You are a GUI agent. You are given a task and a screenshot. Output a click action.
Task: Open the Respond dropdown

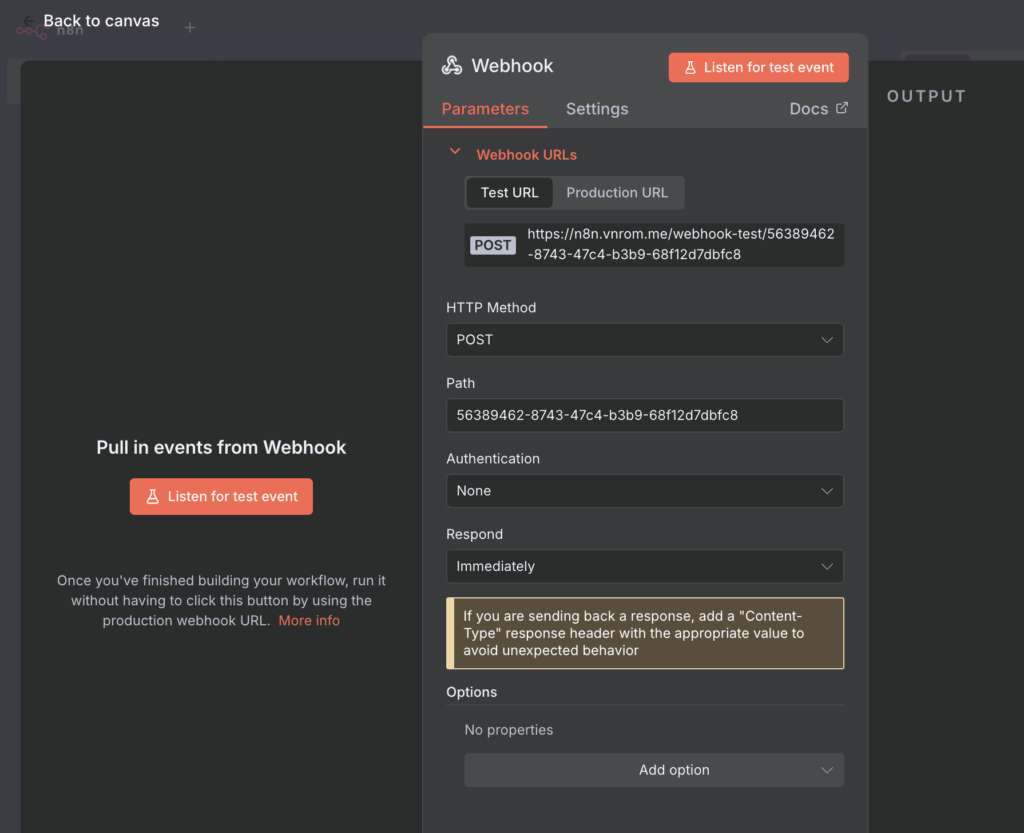click(645, 566)
